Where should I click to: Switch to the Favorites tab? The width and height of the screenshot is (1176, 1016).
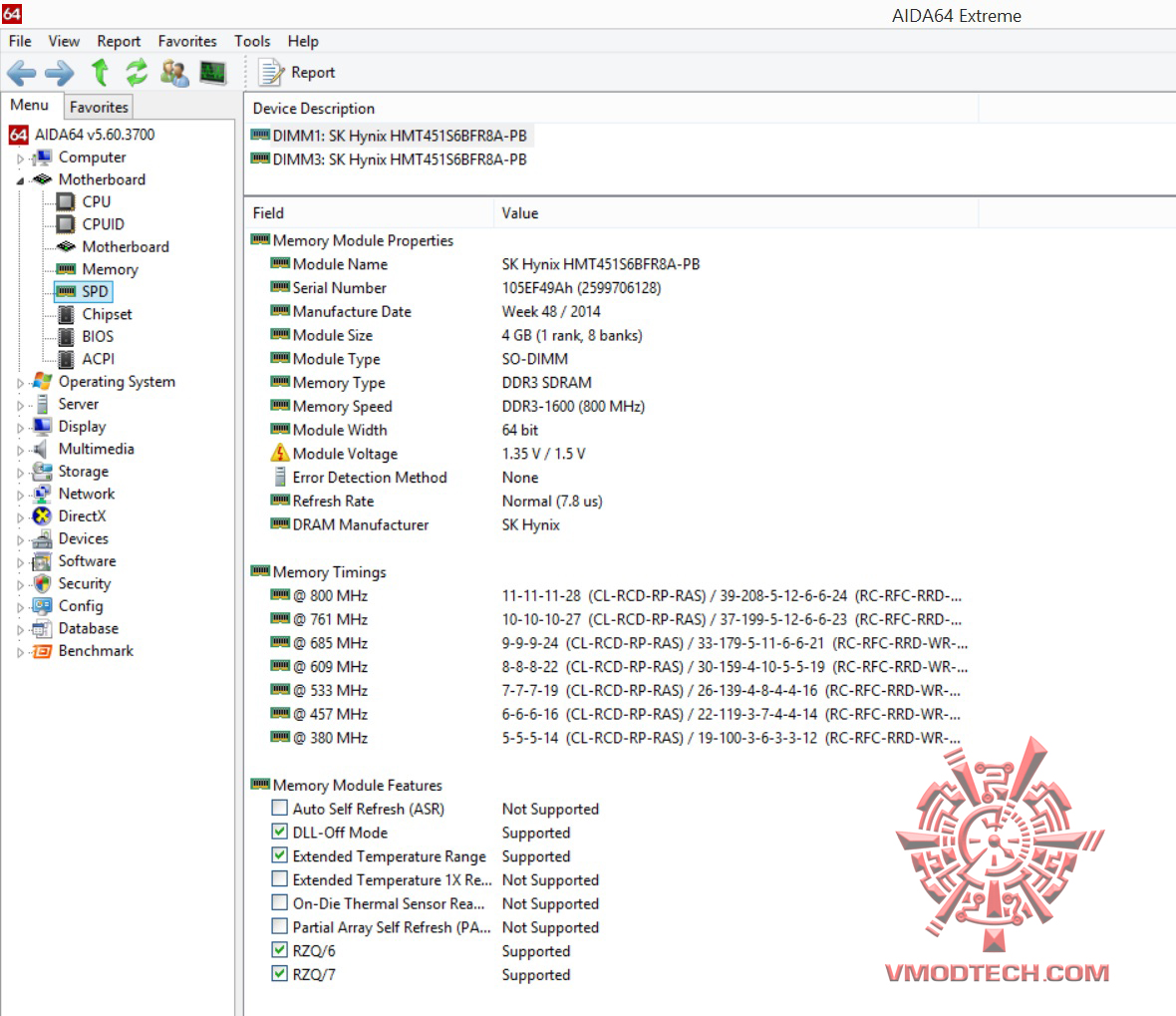tap(99, 108)
